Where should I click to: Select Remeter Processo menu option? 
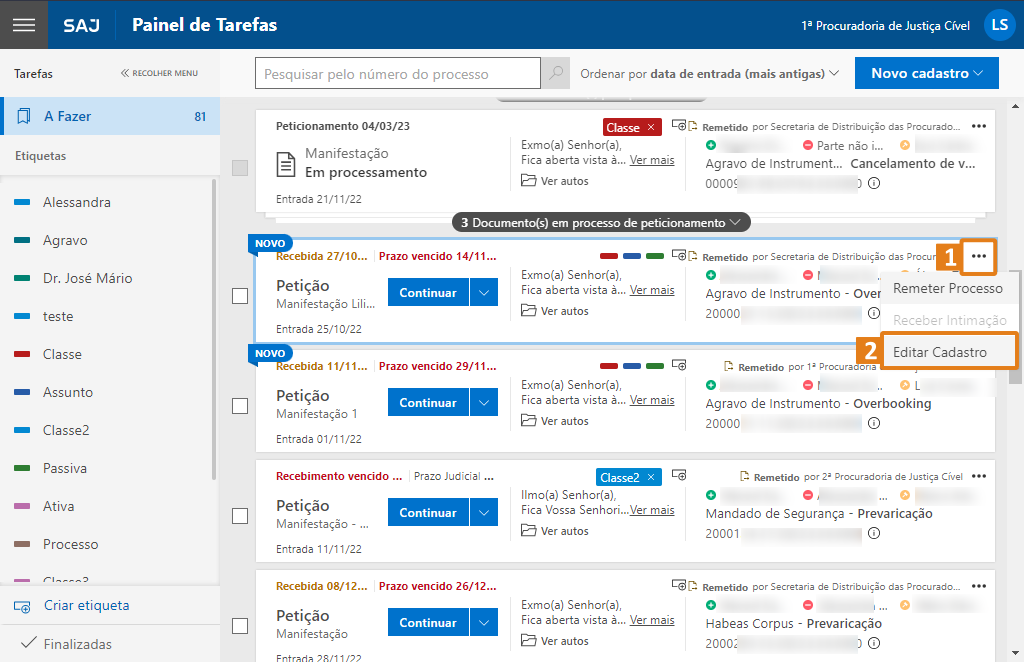click(947, 288)
